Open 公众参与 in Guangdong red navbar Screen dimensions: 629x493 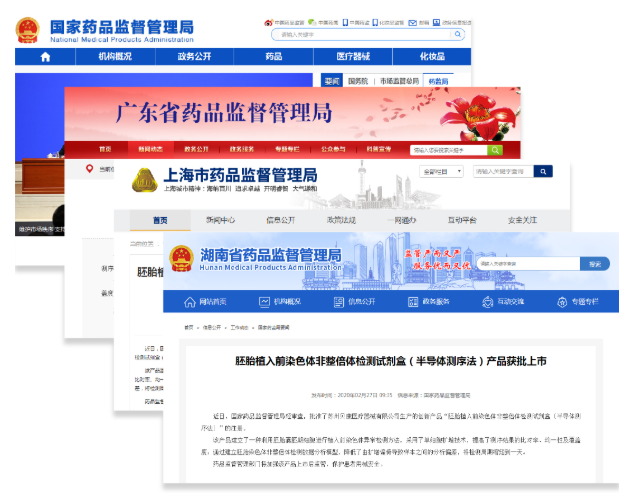point(333,149)
